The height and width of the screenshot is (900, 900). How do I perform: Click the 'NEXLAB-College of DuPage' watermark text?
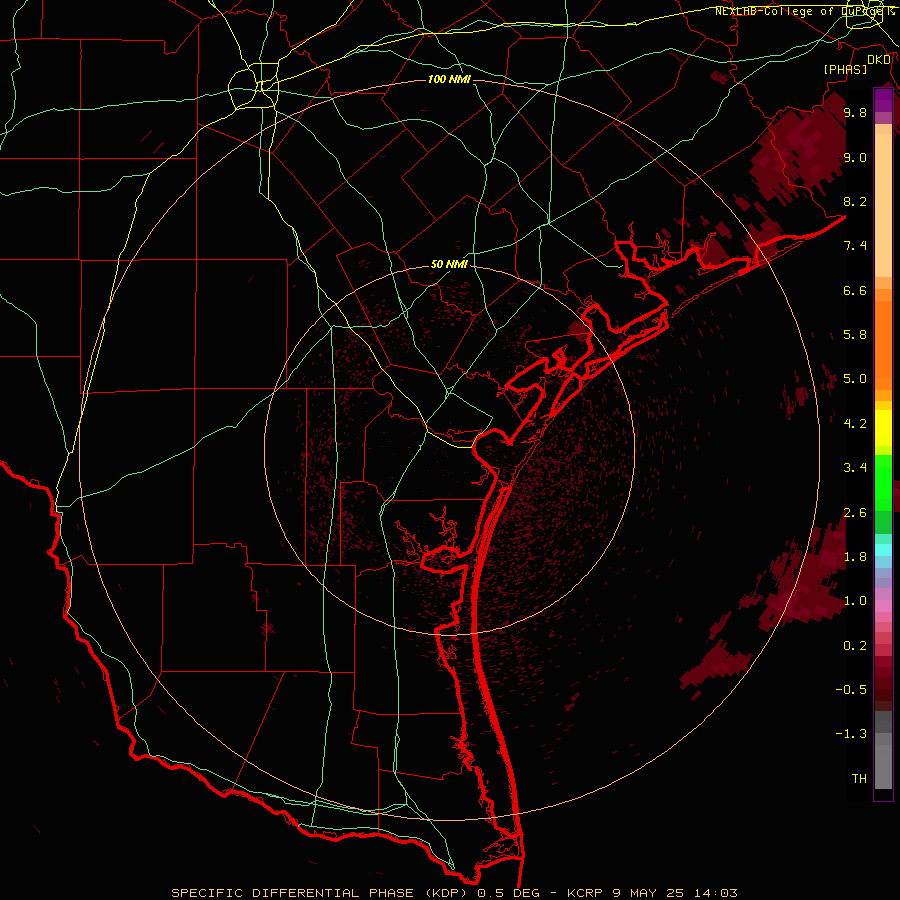pyautogui.click(x=801, y=11)
